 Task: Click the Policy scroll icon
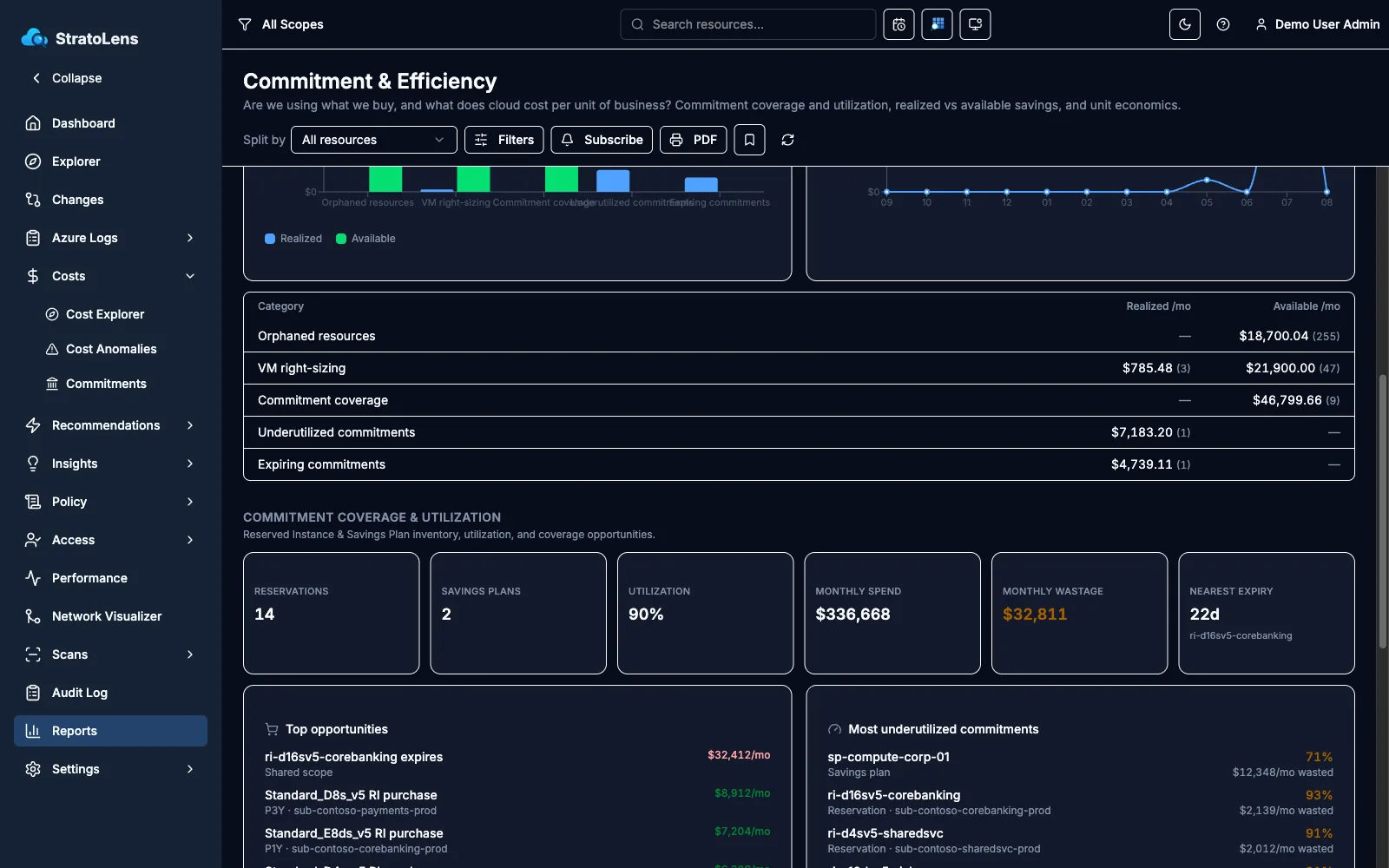[x=33, y=502]
